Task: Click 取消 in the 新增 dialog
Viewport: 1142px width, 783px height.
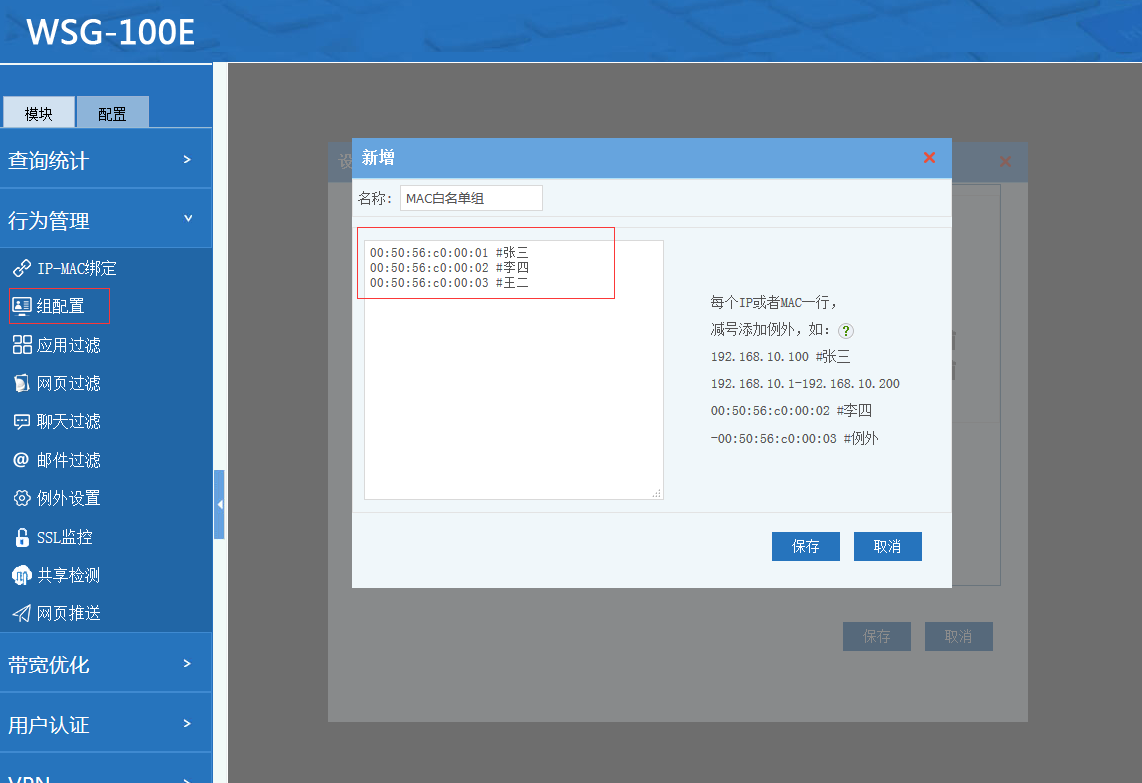Action: pyautogui.click(x=887, y=546)
